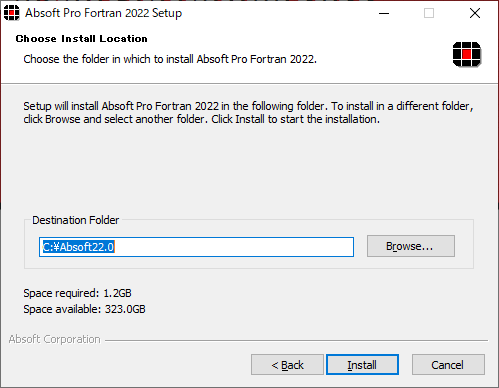This screenshot has height=388, width=499.
Task: Click the highlighted C:¥Absoft22.0 path text
Action: (x=79, y=247)
